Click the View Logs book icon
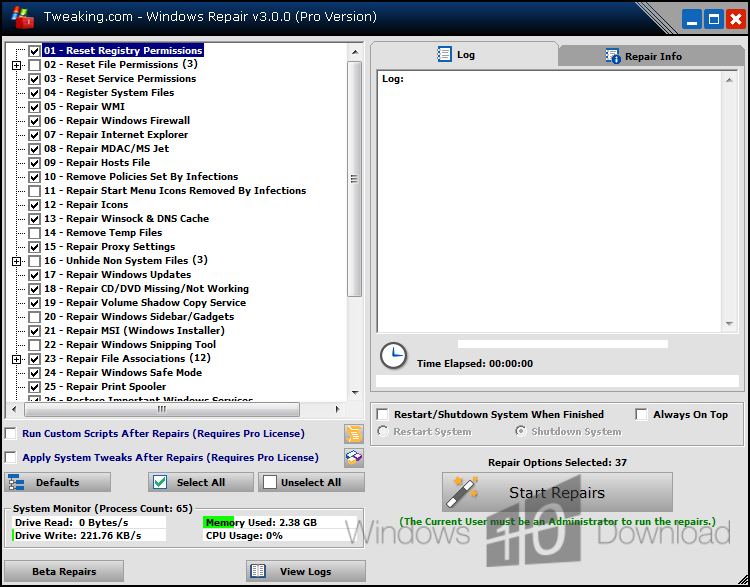The height and width of the screenshot is (587, 750). click(x=258, y=571)
